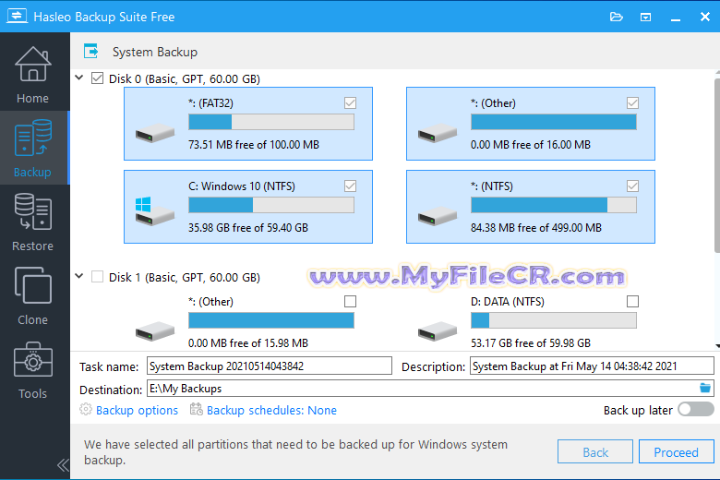Viewport: 720px width, 480px height.
Task: Collapse the Disk 0 partition list
Action: [x=79, y=78]
